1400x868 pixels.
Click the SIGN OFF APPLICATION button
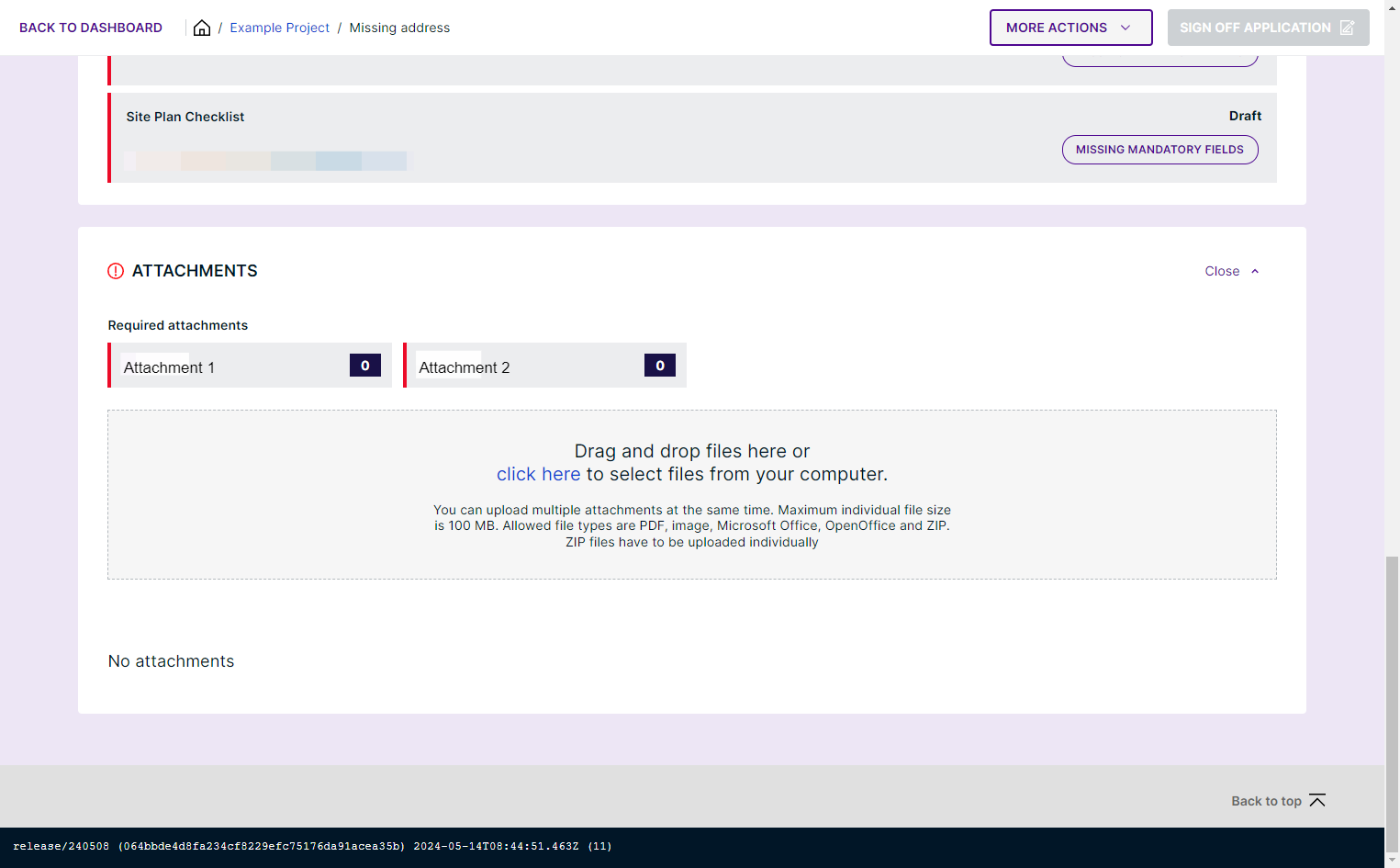click(1268, 28)
